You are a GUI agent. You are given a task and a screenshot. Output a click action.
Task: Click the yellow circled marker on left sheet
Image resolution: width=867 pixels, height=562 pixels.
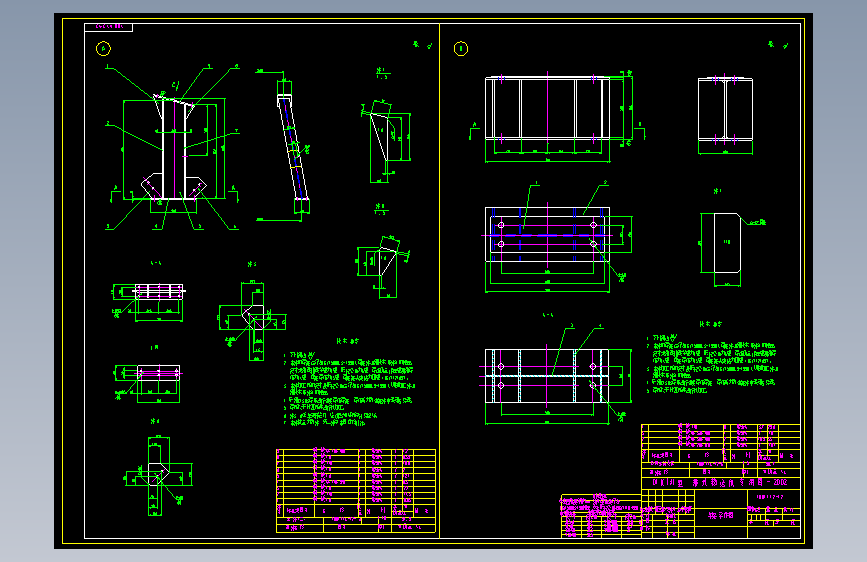[103, 49]
